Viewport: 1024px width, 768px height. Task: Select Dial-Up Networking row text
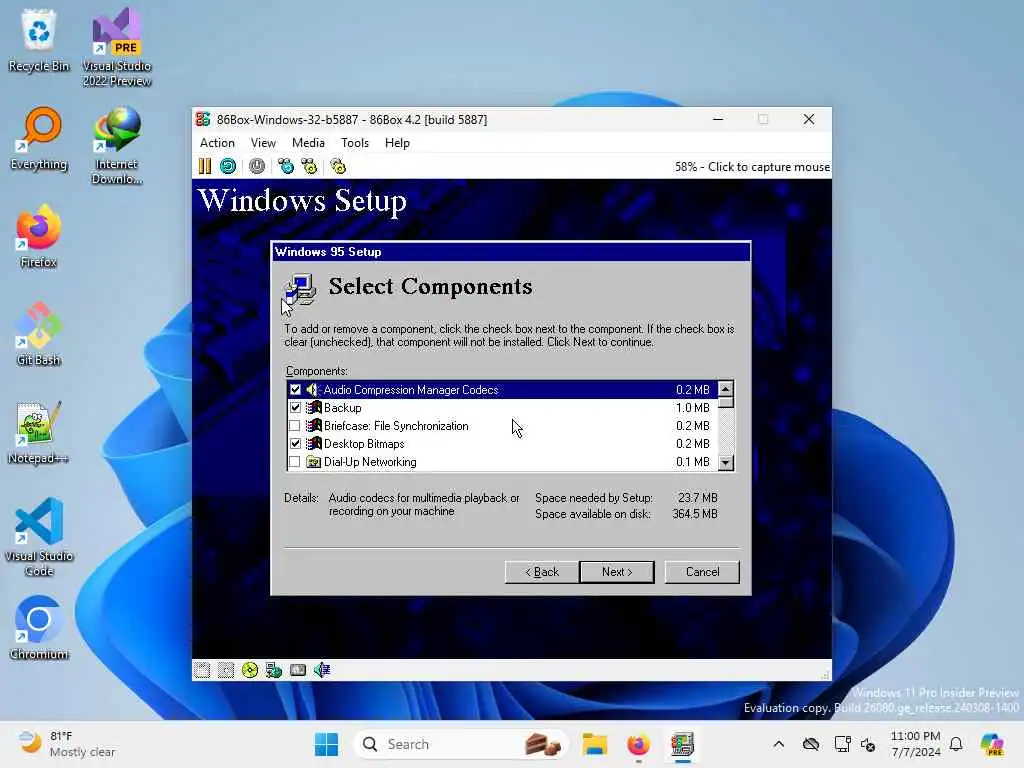pyautogui.click(x=370, y=462)
